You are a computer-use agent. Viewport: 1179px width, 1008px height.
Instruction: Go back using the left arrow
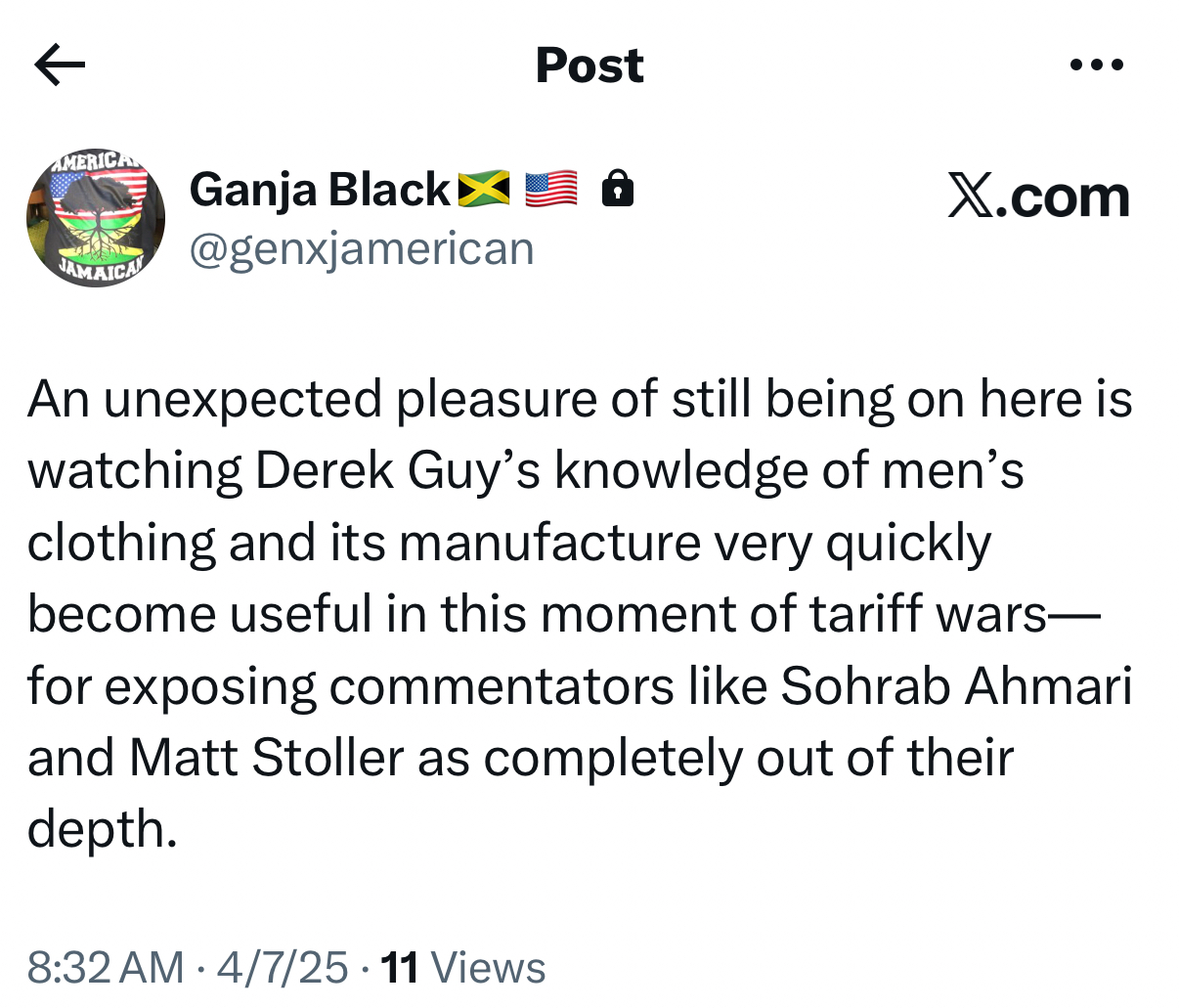click(60, 66)
